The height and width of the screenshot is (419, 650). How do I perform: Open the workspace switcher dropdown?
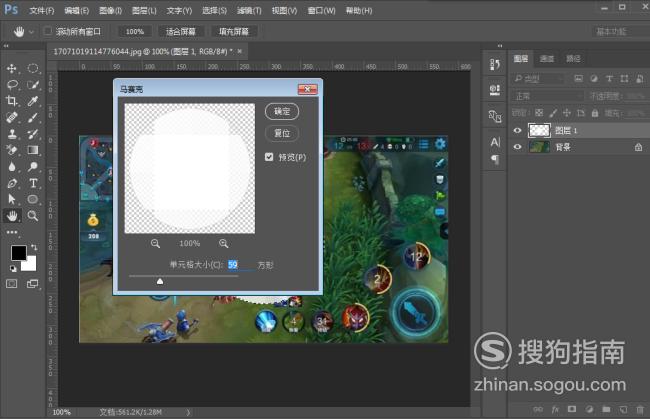coord(621,31)
